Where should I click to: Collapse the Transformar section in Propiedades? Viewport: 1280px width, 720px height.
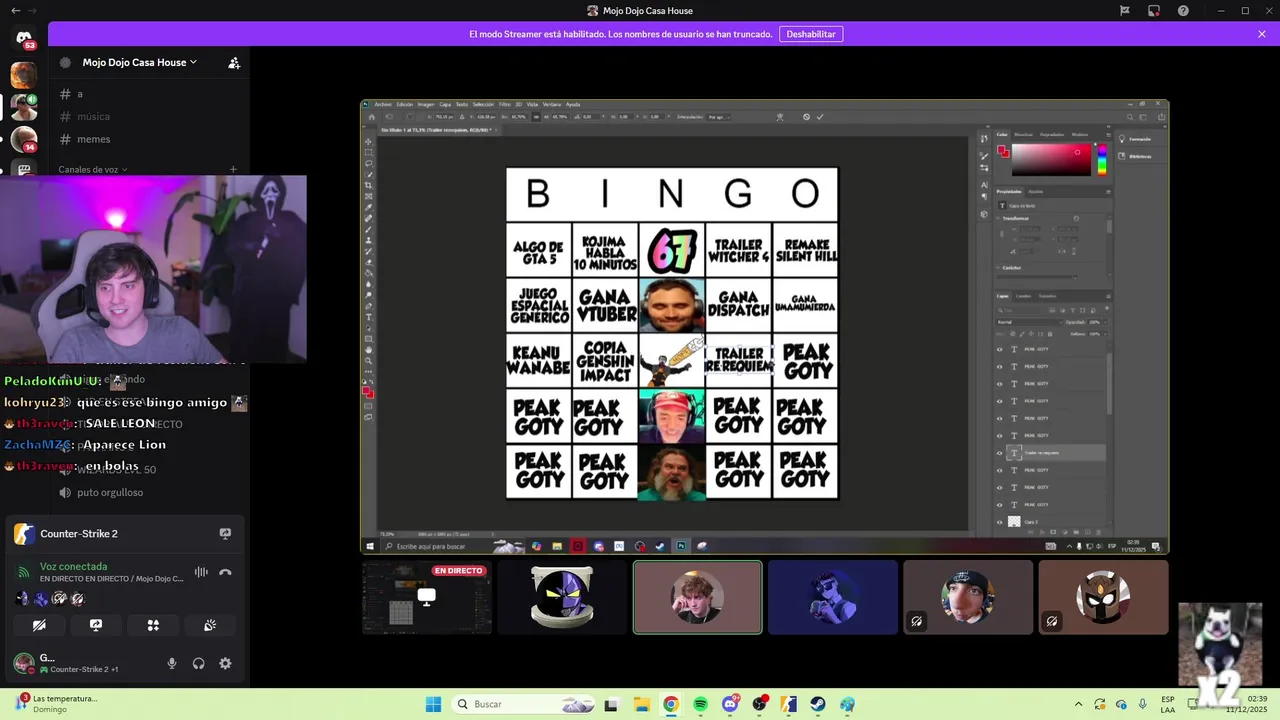[x=998, y=218]
